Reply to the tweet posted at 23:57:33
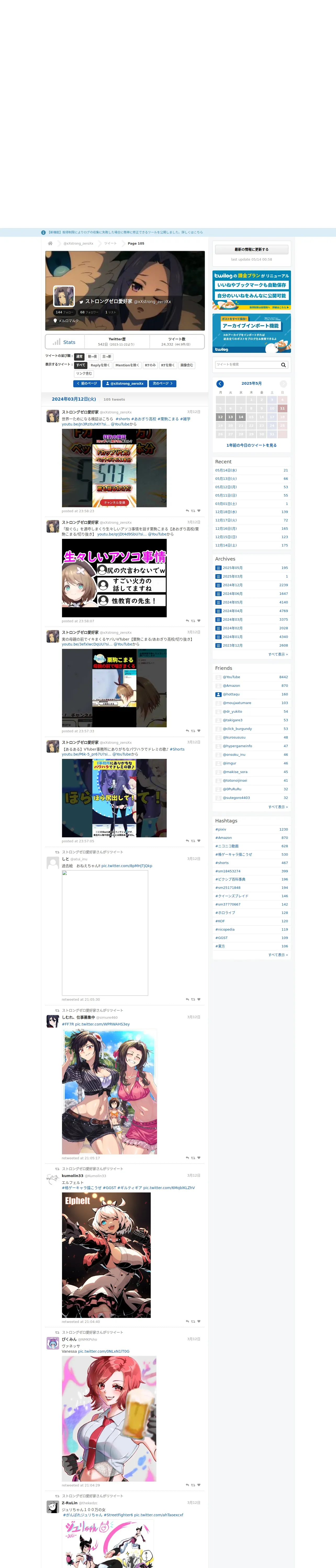Image resolution: width=336 pixels, height=1568 pixels. click(x=187, y=731)
